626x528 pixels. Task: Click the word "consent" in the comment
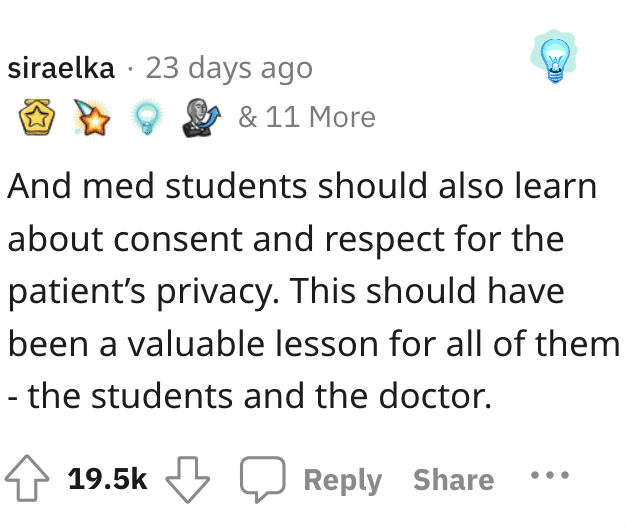pos(178,239)
